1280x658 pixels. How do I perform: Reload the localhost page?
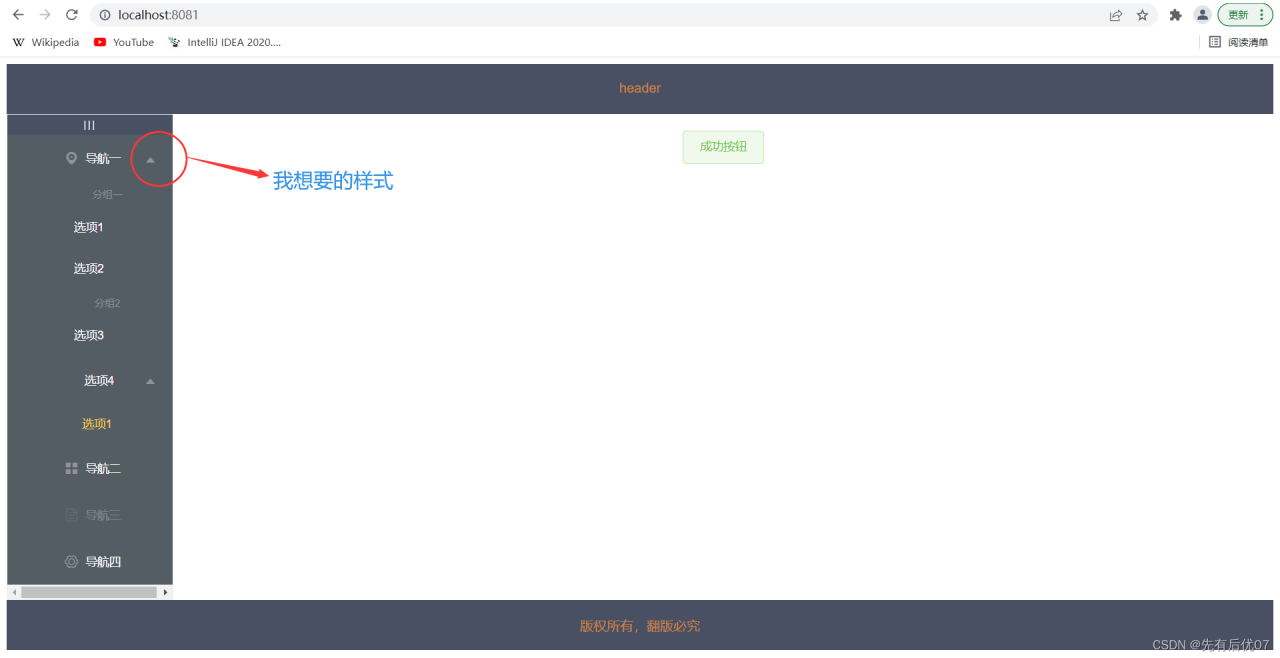pos(72,15)
